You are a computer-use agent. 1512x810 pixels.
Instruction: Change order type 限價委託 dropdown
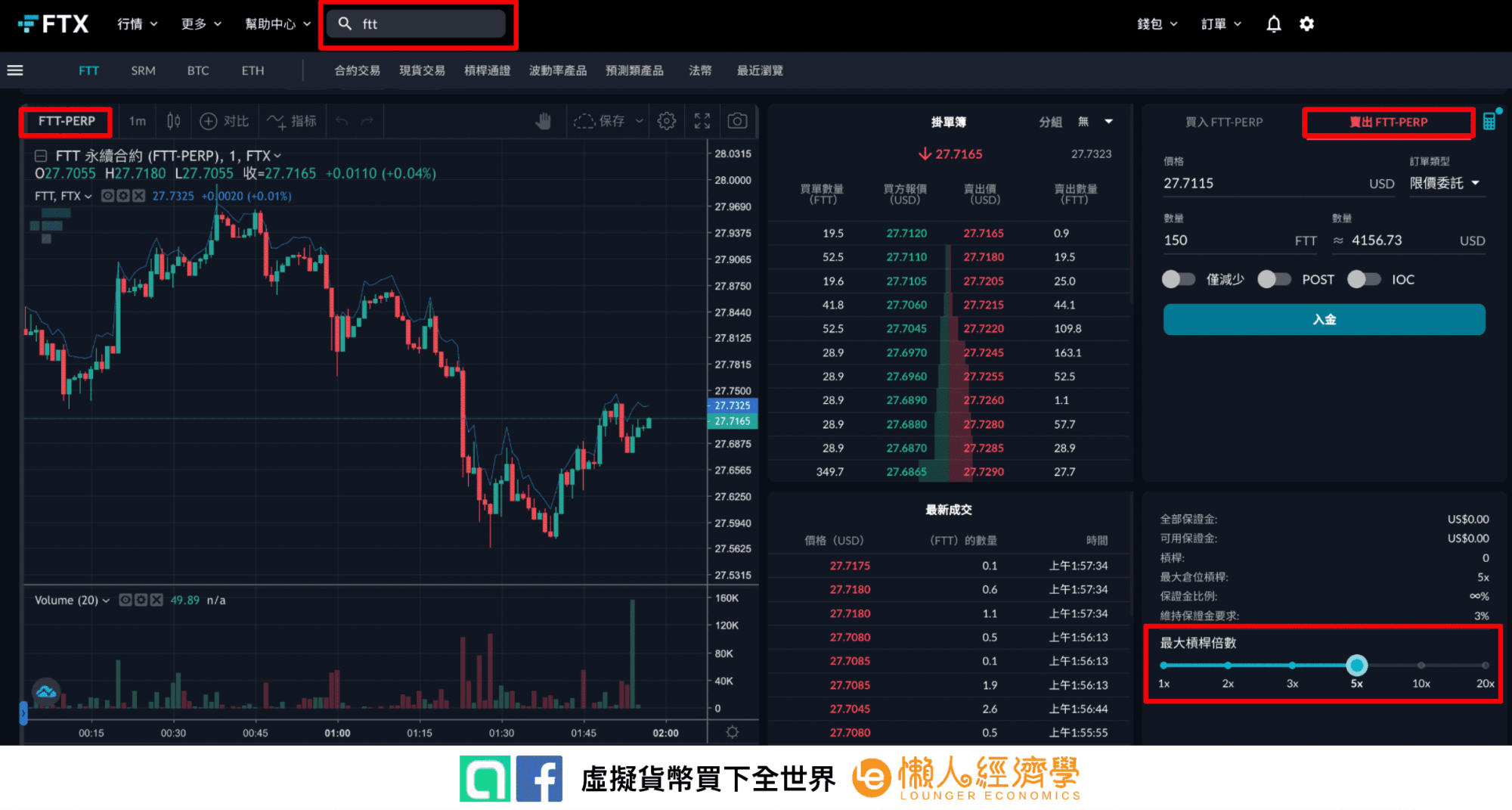[1445, 183]
